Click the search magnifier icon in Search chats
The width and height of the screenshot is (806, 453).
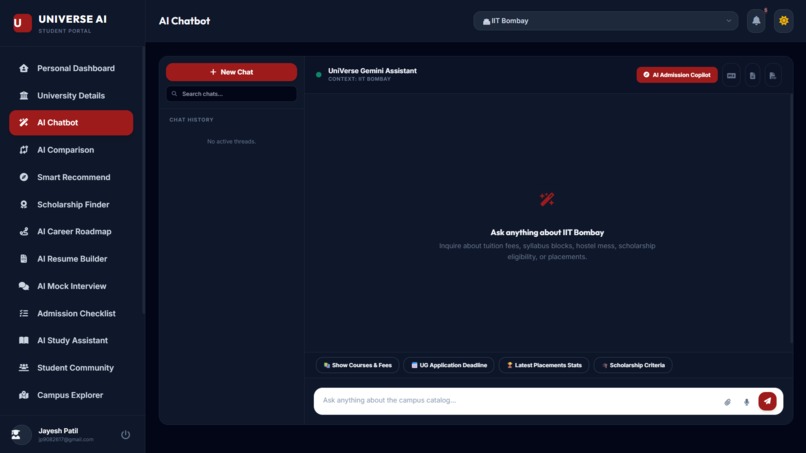pyautogui.click(x=174, y=94)
